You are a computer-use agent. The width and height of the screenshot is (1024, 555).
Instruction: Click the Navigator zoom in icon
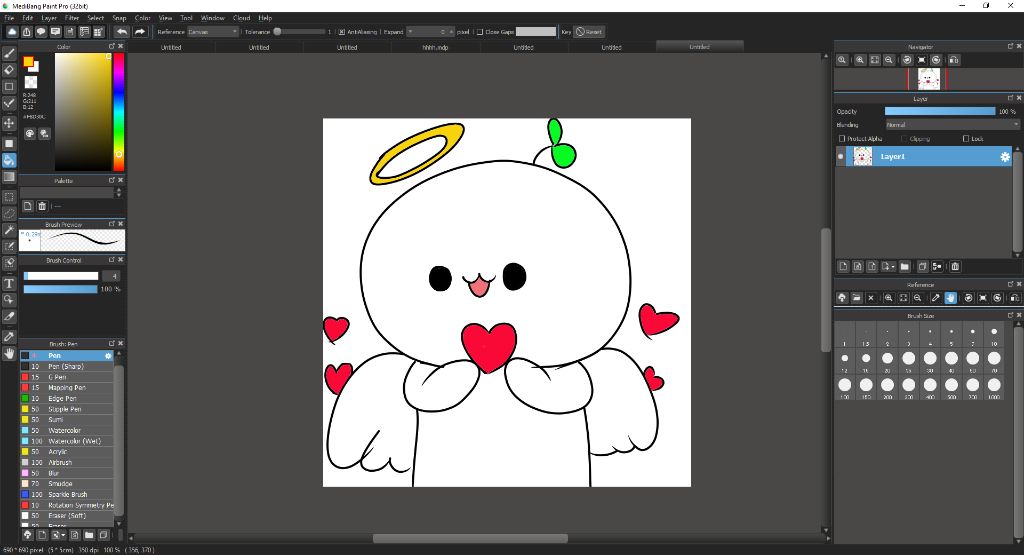[860, 60]
